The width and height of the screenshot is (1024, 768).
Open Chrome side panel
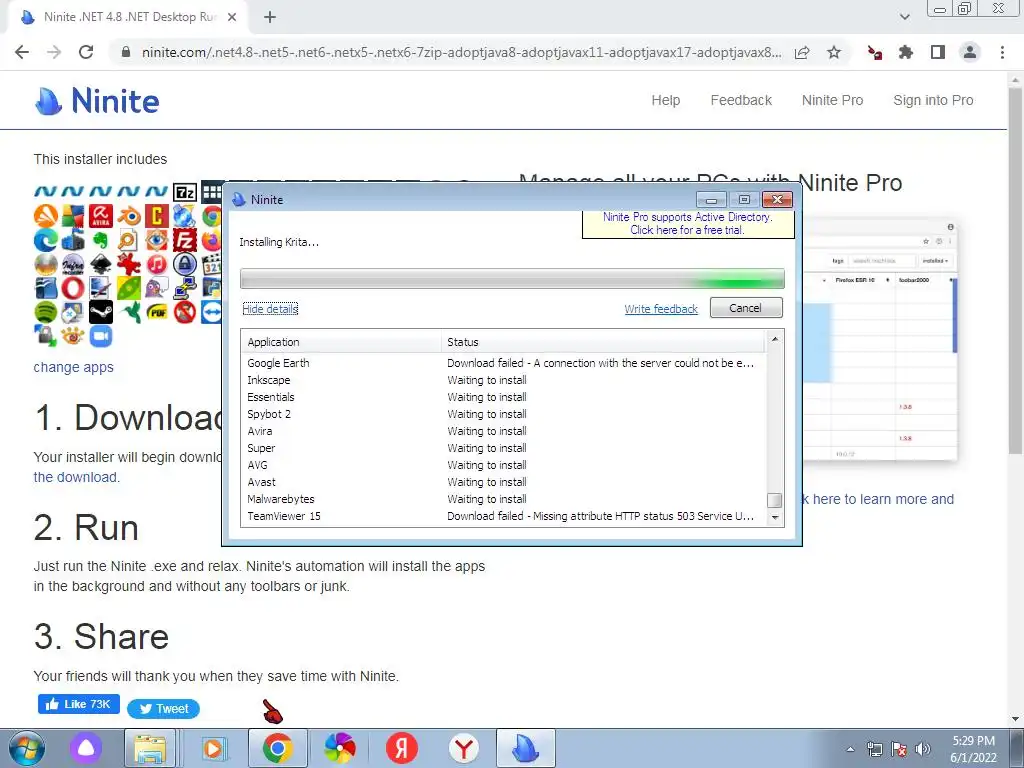tap(938, 52)
